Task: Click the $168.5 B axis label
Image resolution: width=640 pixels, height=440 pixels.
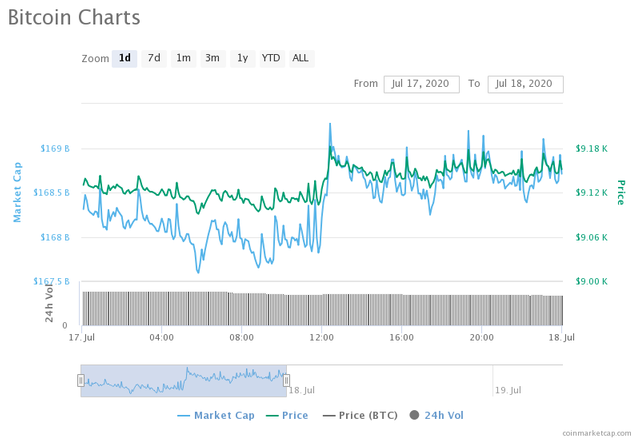Action: (51, 193)
